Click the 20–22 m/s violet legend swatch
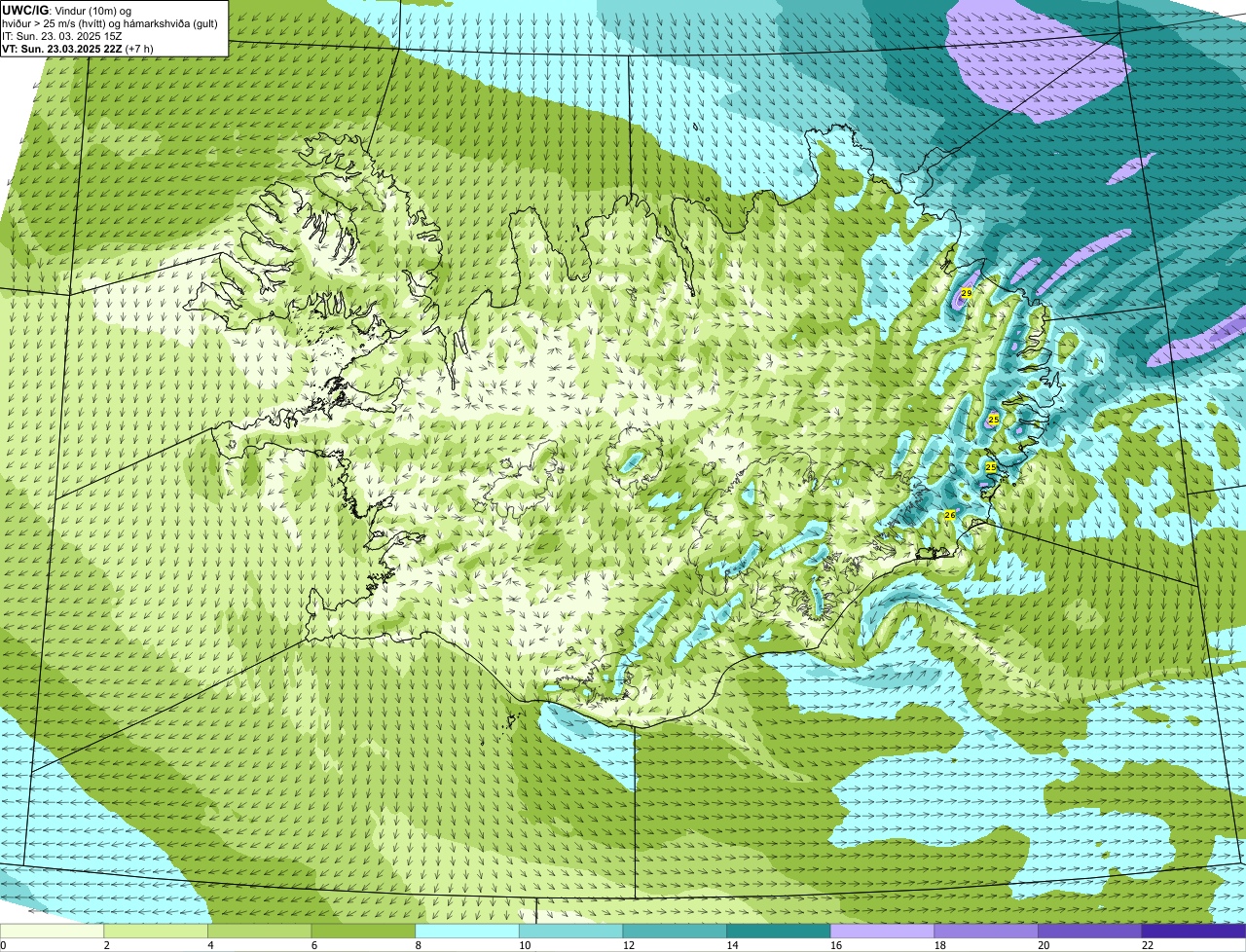The height and width of the screenshot is (952, 1246). (x=1089, y=931)
